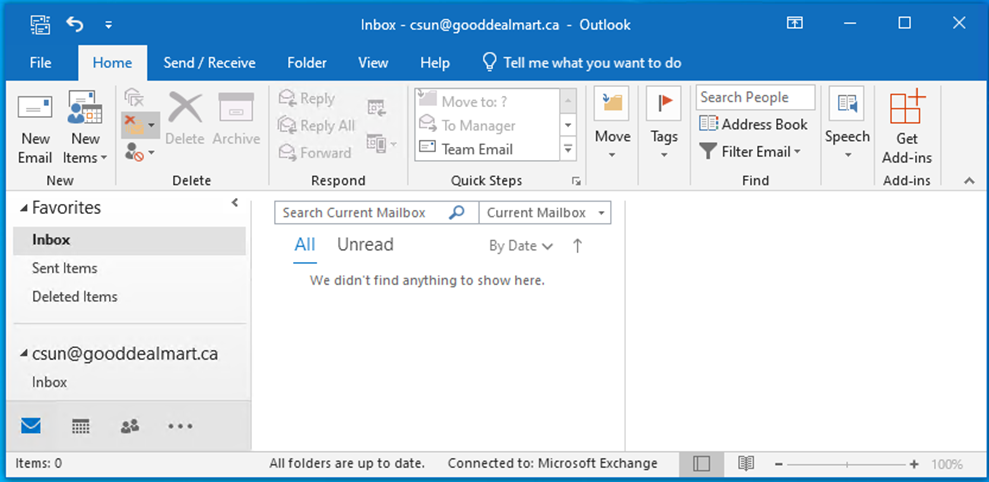
Task: Click the Reply All button
Action: [x=317, y=126]
